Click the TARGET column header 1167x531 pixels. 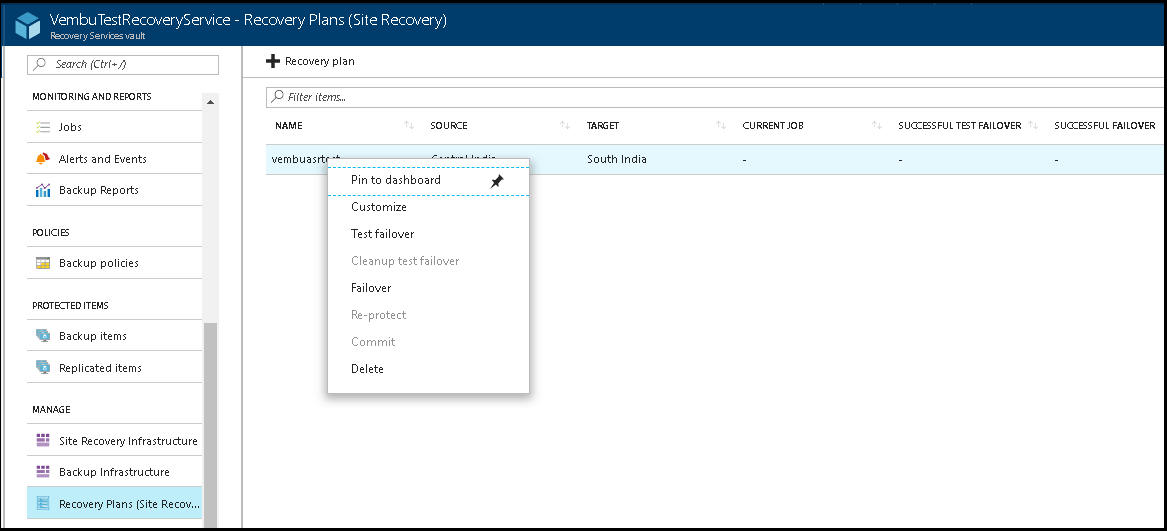603,125
